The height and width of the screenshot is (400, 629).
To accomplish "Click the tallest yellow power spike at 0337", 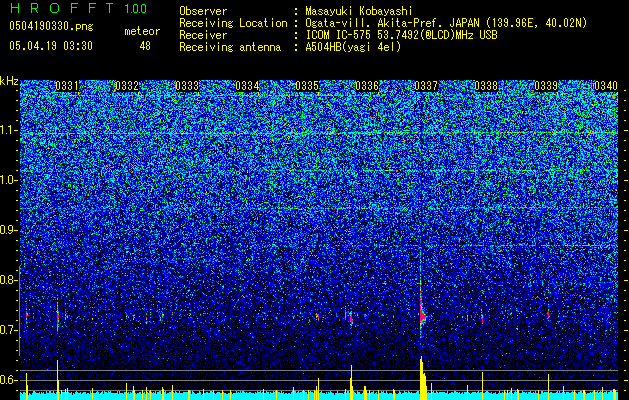I will pyautogui.click(x=422, y=377).
